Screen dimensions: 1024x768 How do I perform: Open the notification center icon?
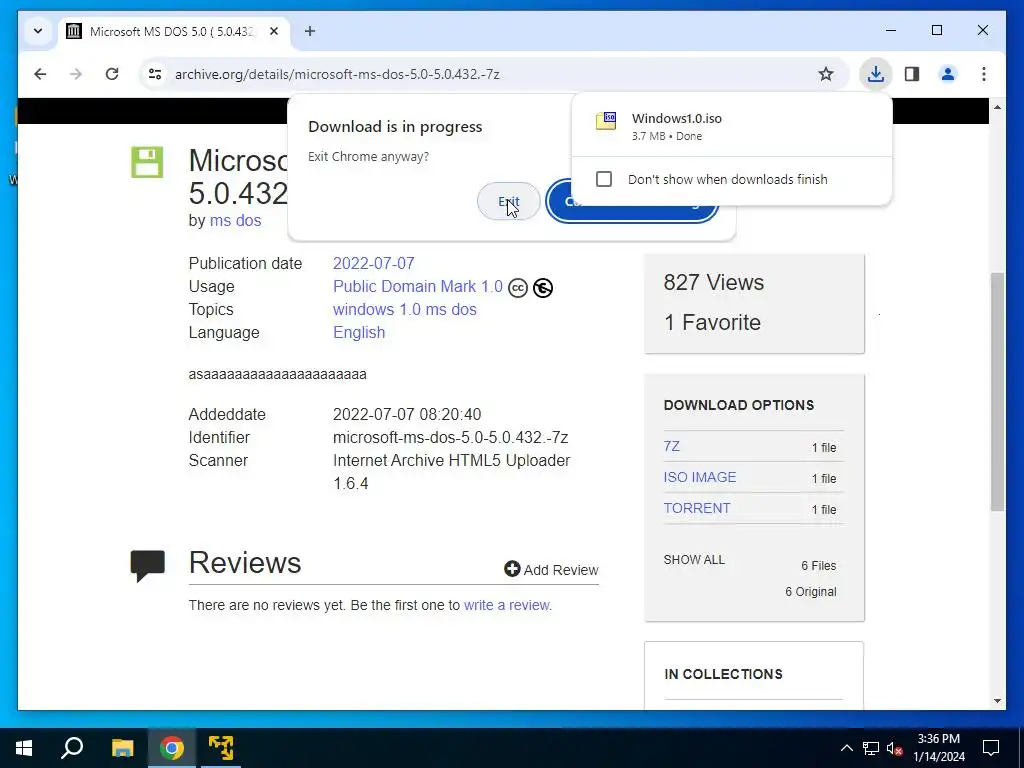(x=991, y=748)
